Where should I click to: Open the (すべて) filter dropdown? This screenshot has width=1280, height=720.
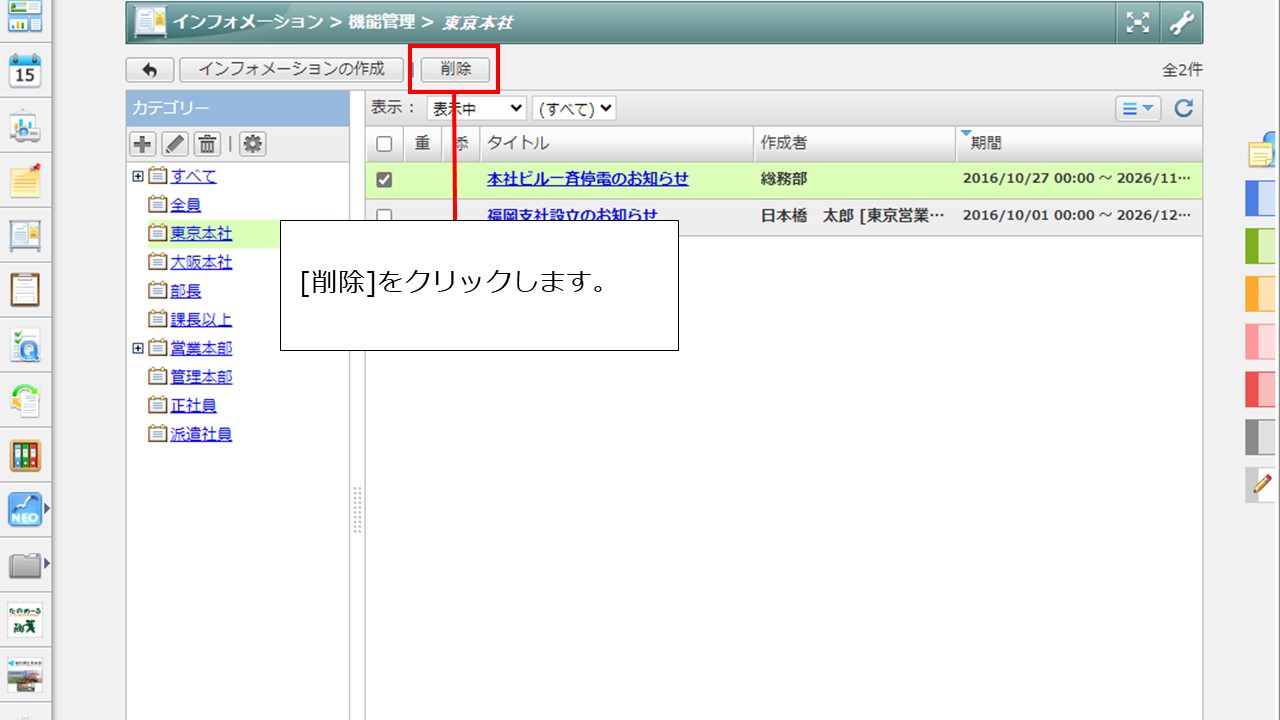pyautogui.click(x=574, y=108)
